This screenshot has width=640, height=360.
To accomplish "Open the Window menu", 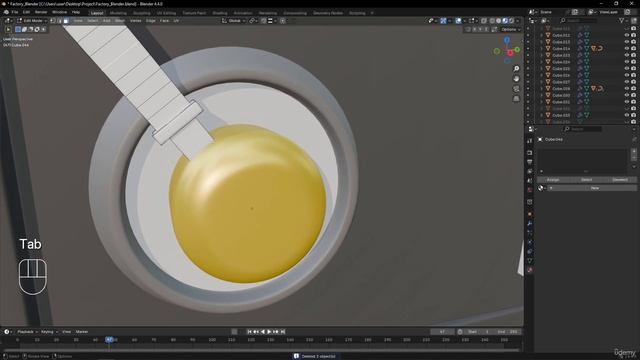I will click(x=59, y=12).
